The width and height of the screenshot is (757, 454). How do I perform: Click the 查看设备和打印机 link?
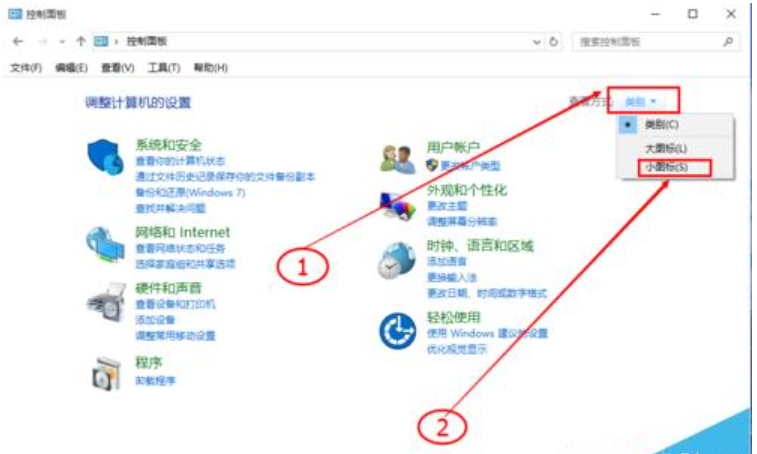175,304
